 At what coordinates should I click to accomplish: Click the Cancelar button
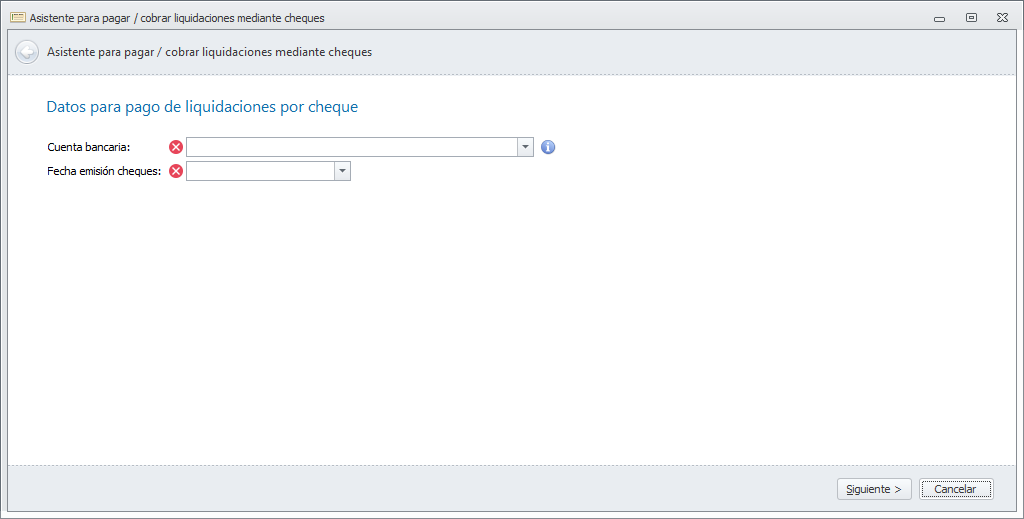click(x=956, y=489)
